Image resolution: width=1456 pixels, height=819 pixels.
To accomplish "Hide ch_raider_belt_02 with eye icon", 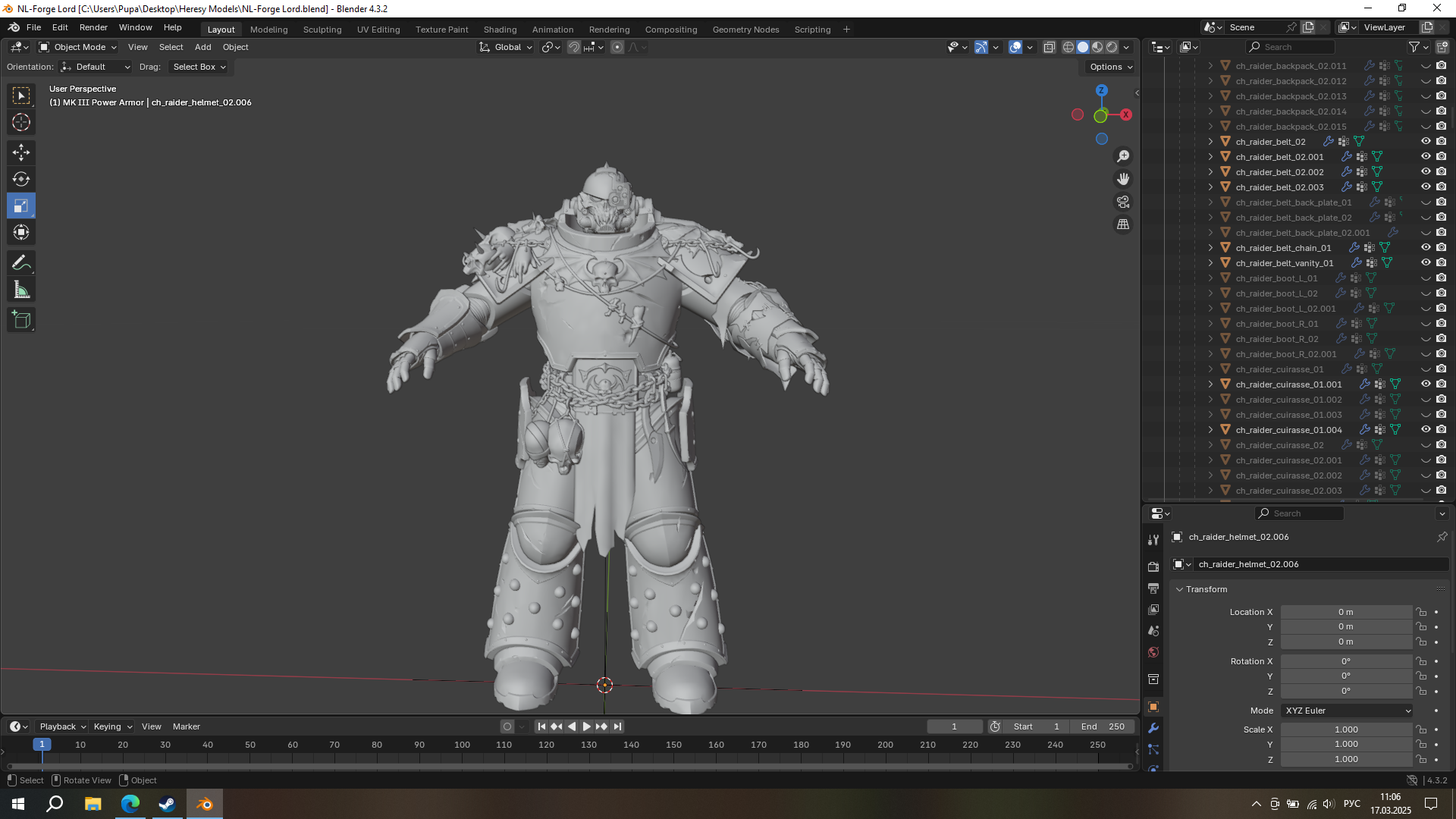I will (x=1426, y=142).
